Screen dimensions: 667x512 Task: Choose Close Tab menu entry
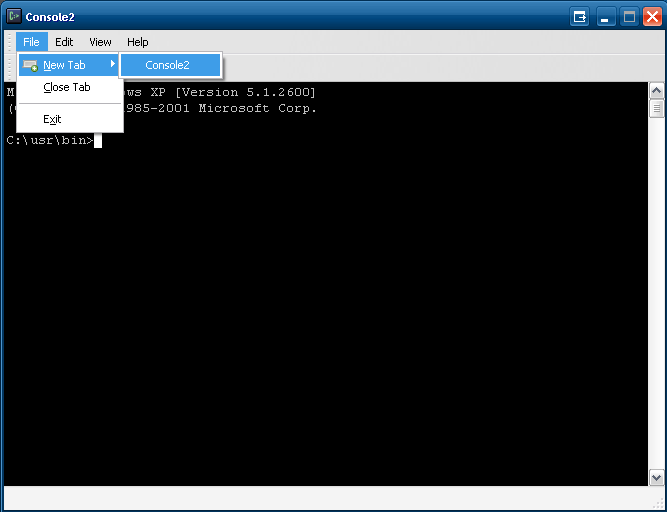coord(68,87)
